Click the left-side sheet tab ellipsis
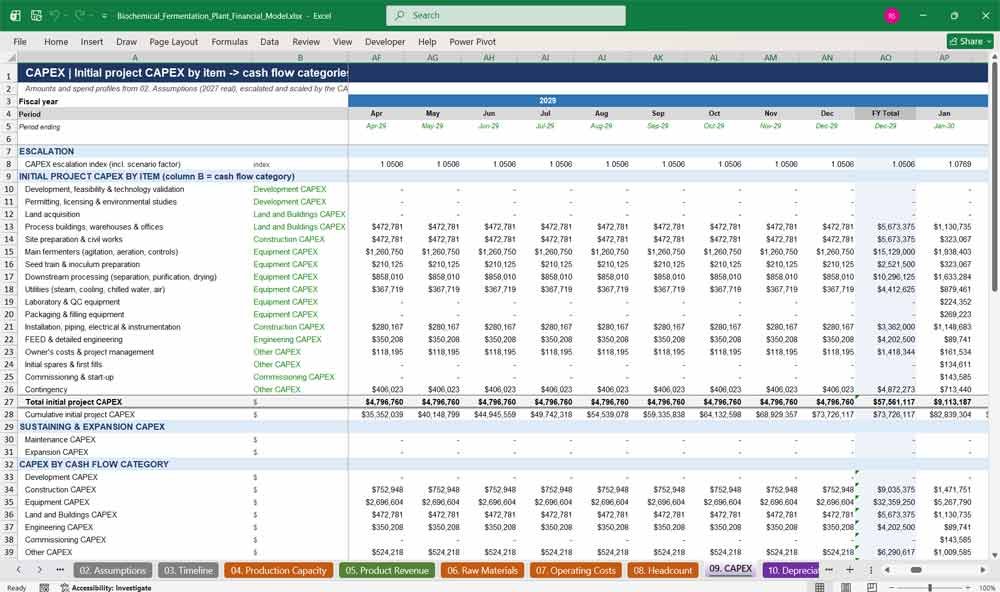 click(x=60, y=570)
